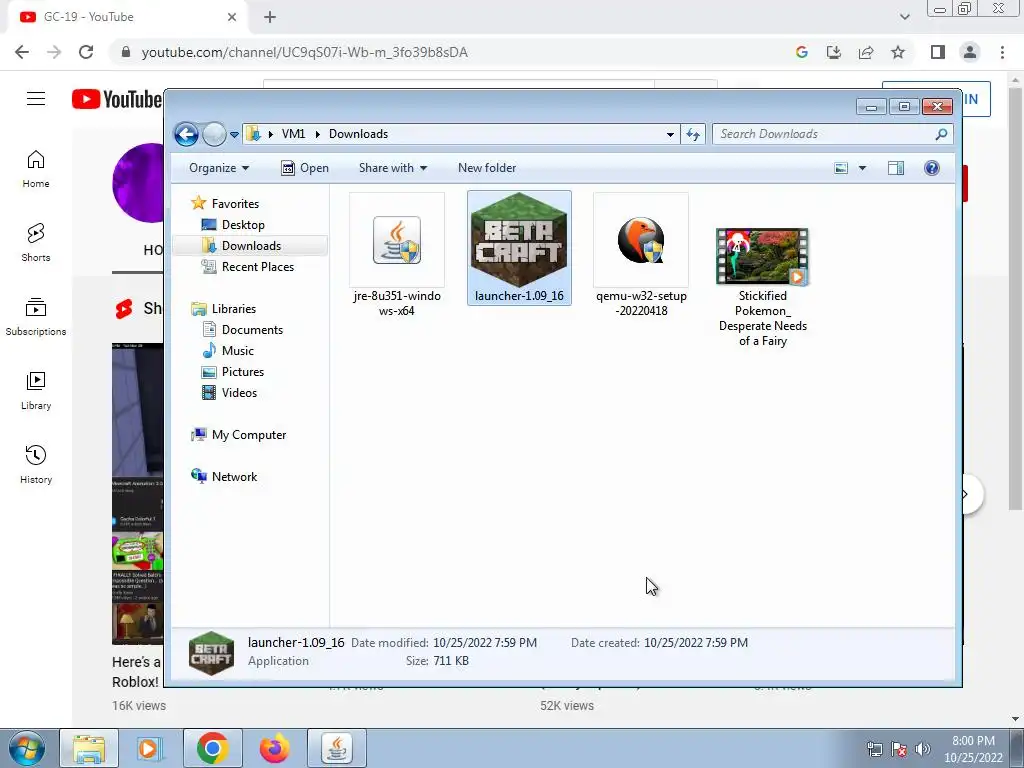Screen dimensions: 1024x768
Task: Toggle the preview pane icon
Action: pos(896,168)
